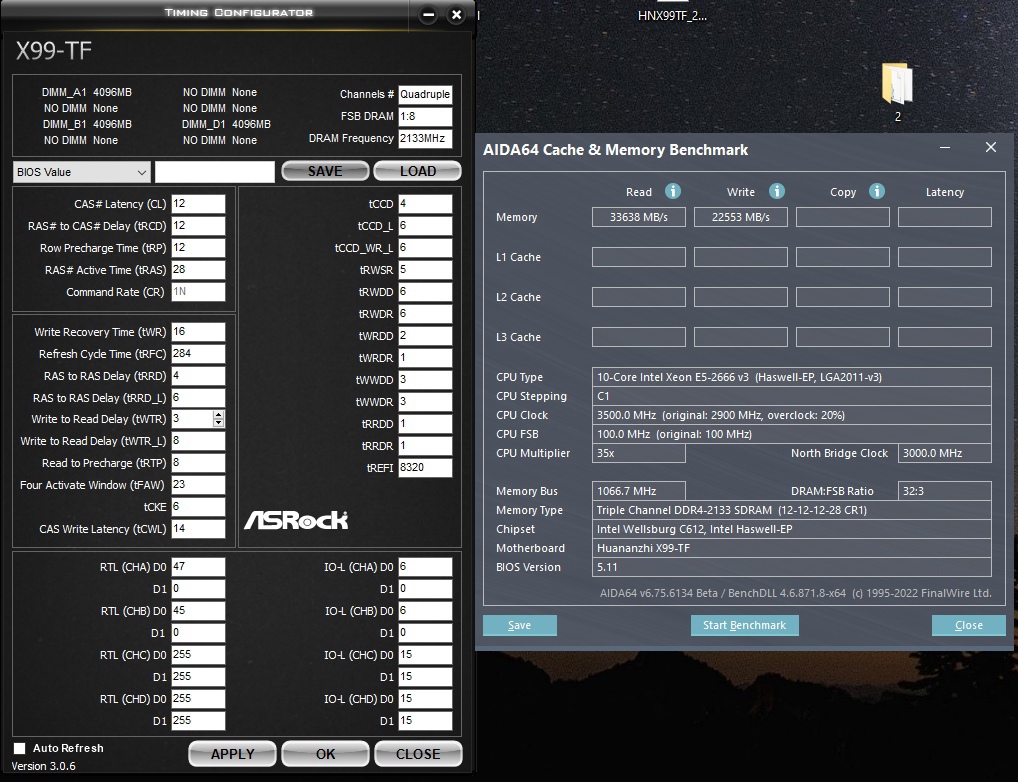1018x782 pixels.
Task: Click the BIOS Version 5.11 value
Action: [x=791, y=567]
